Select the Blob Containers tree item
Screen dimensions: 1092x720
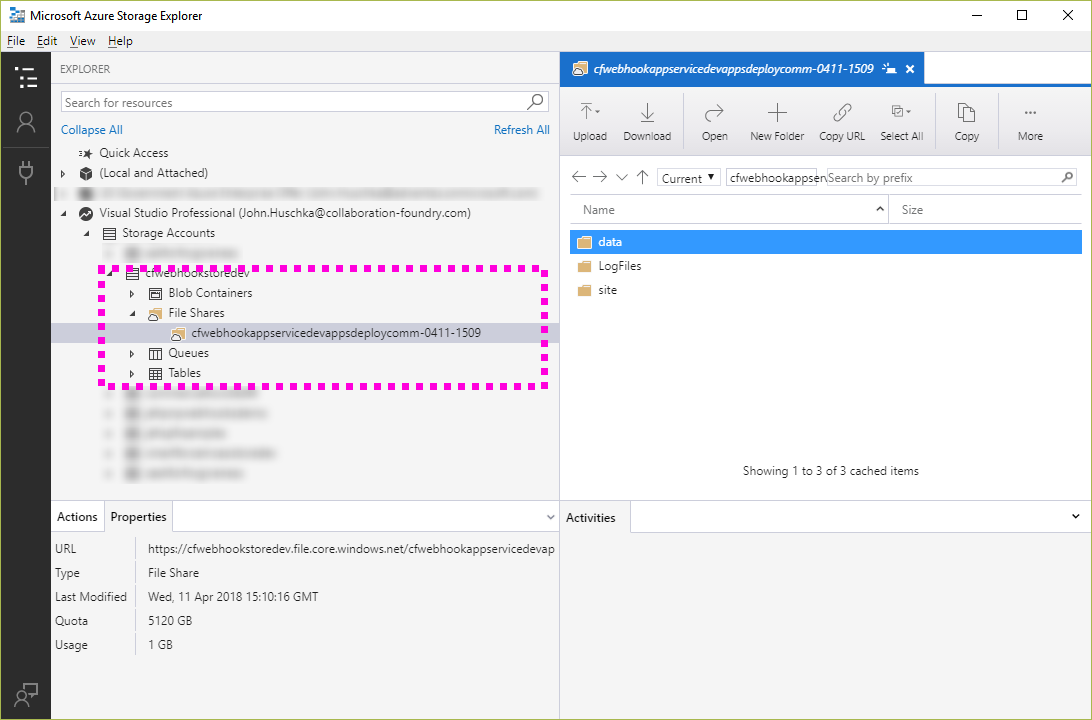(210, 293)
